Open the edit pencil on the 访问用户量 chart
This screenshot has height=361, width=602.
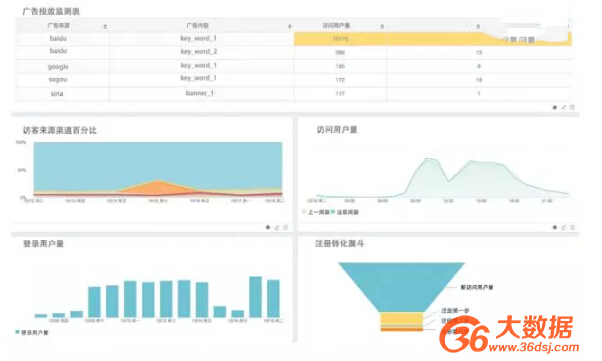(564, 227)
